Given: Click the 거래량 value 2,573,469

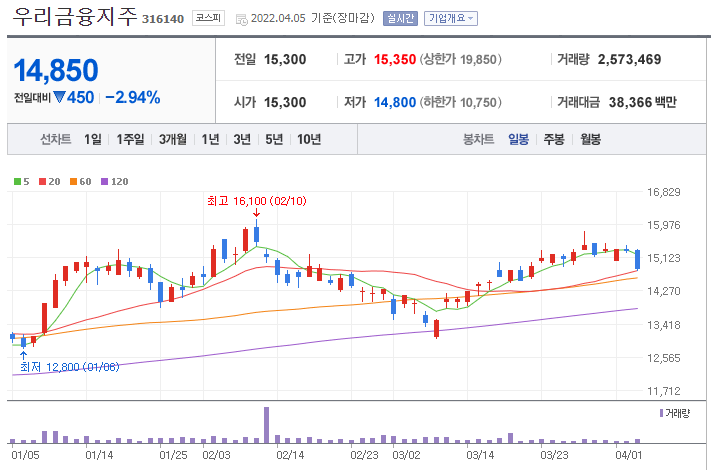Looking at the screenshot, I should (629, 59).
